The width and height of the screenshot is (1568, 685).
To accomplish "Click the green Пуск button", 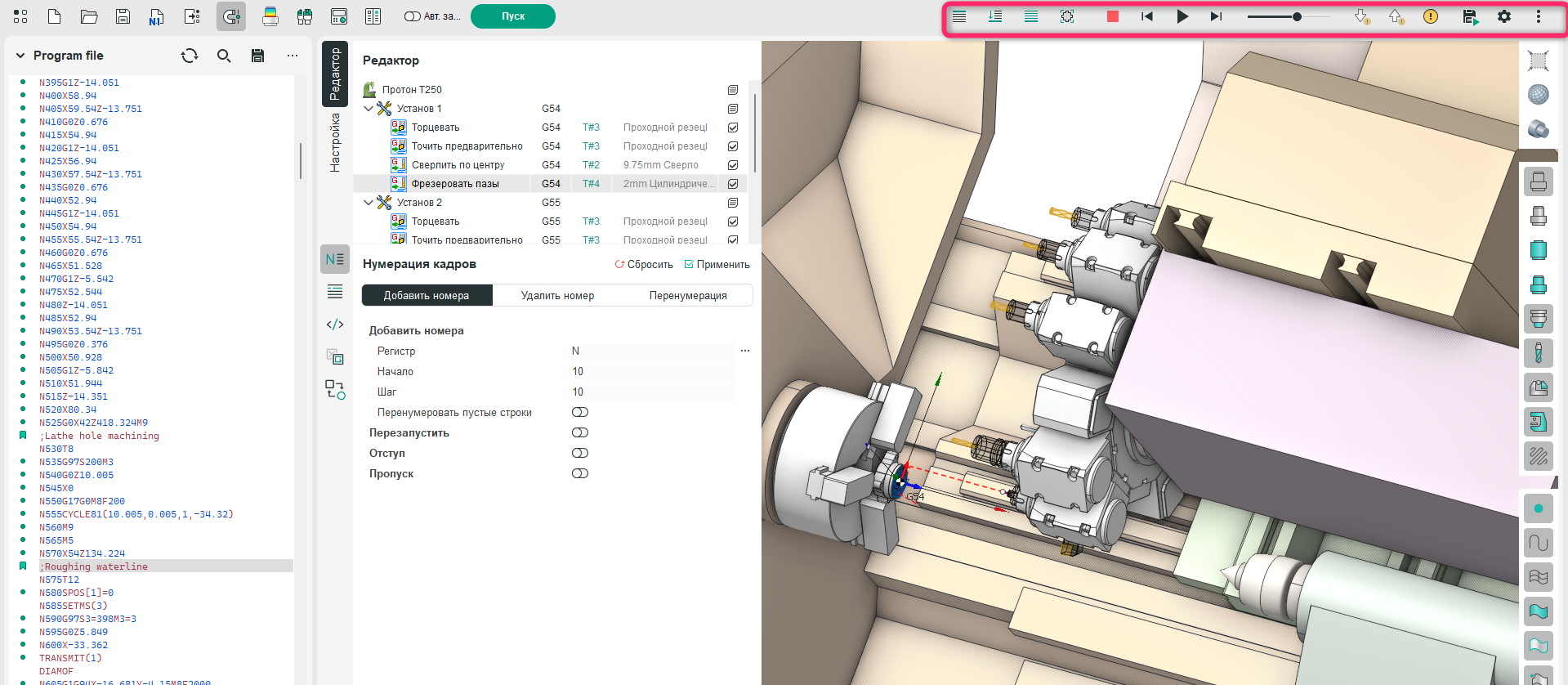I will [512, 16].
